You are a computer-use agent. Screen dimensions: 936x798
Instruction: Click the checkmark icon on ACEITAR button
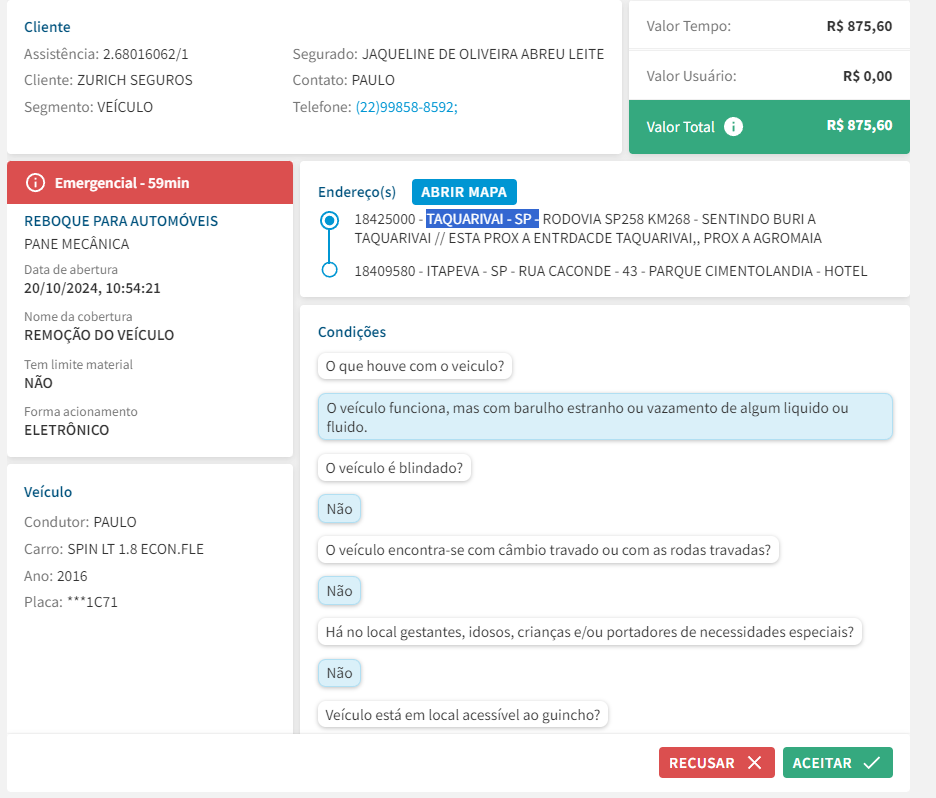click(x=871, y=763)
